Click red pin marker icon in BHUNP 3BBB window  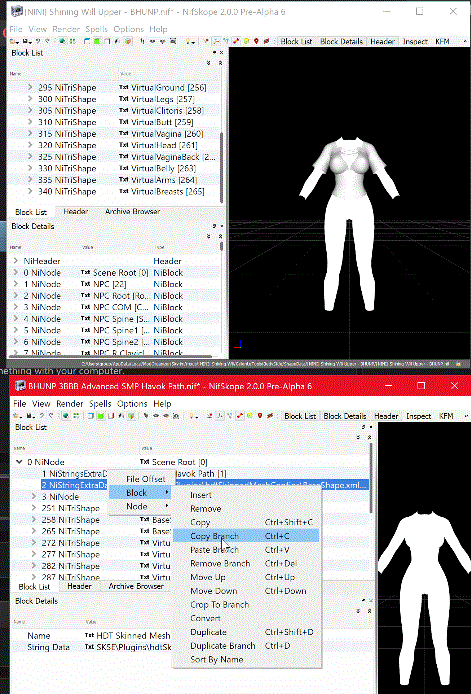point(260,416)
